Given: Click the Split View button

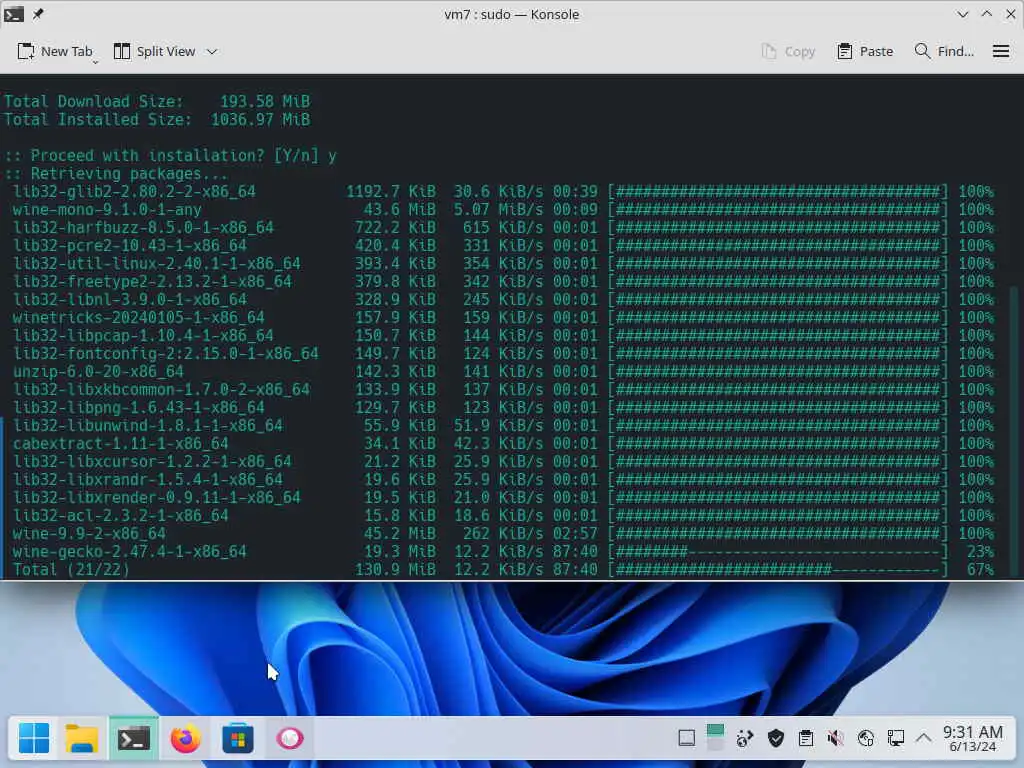Looking at the screenshot, I should tap(155, 52).
